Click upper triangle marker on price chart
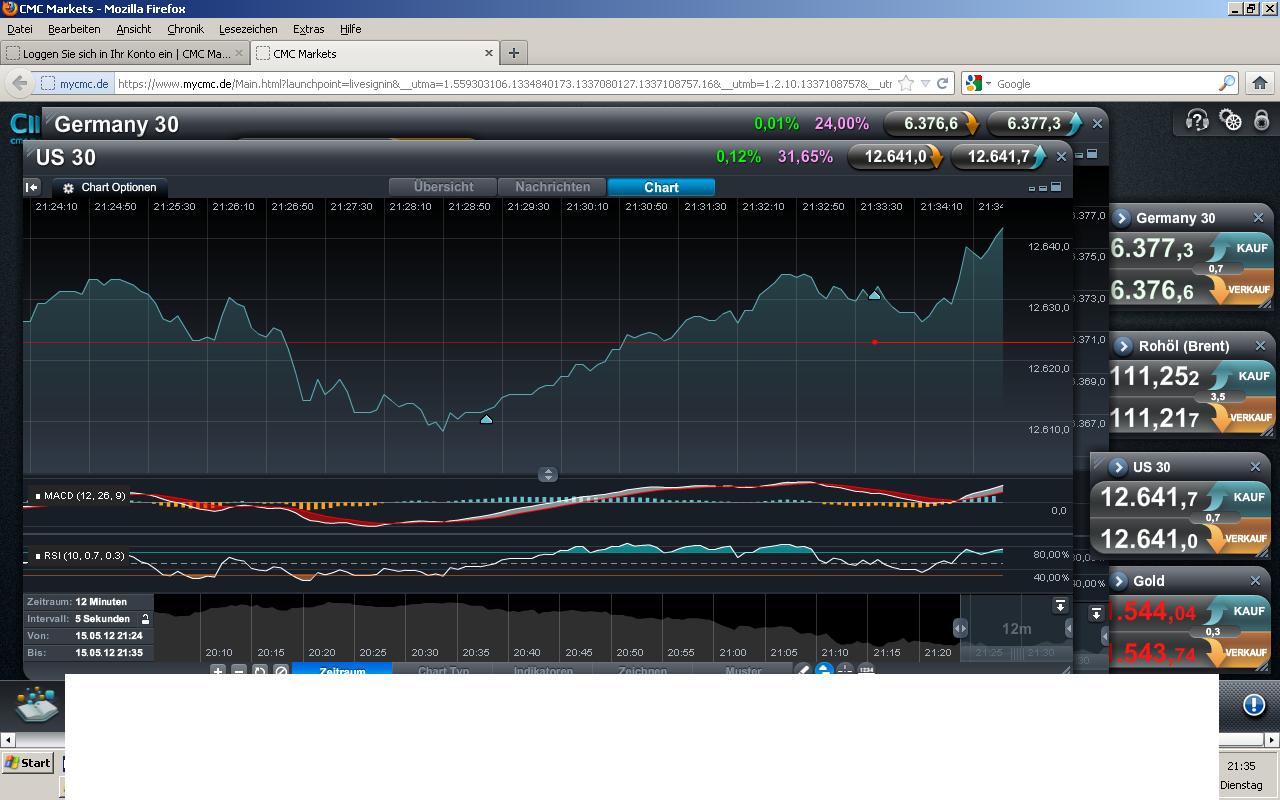 click(875, 294)
